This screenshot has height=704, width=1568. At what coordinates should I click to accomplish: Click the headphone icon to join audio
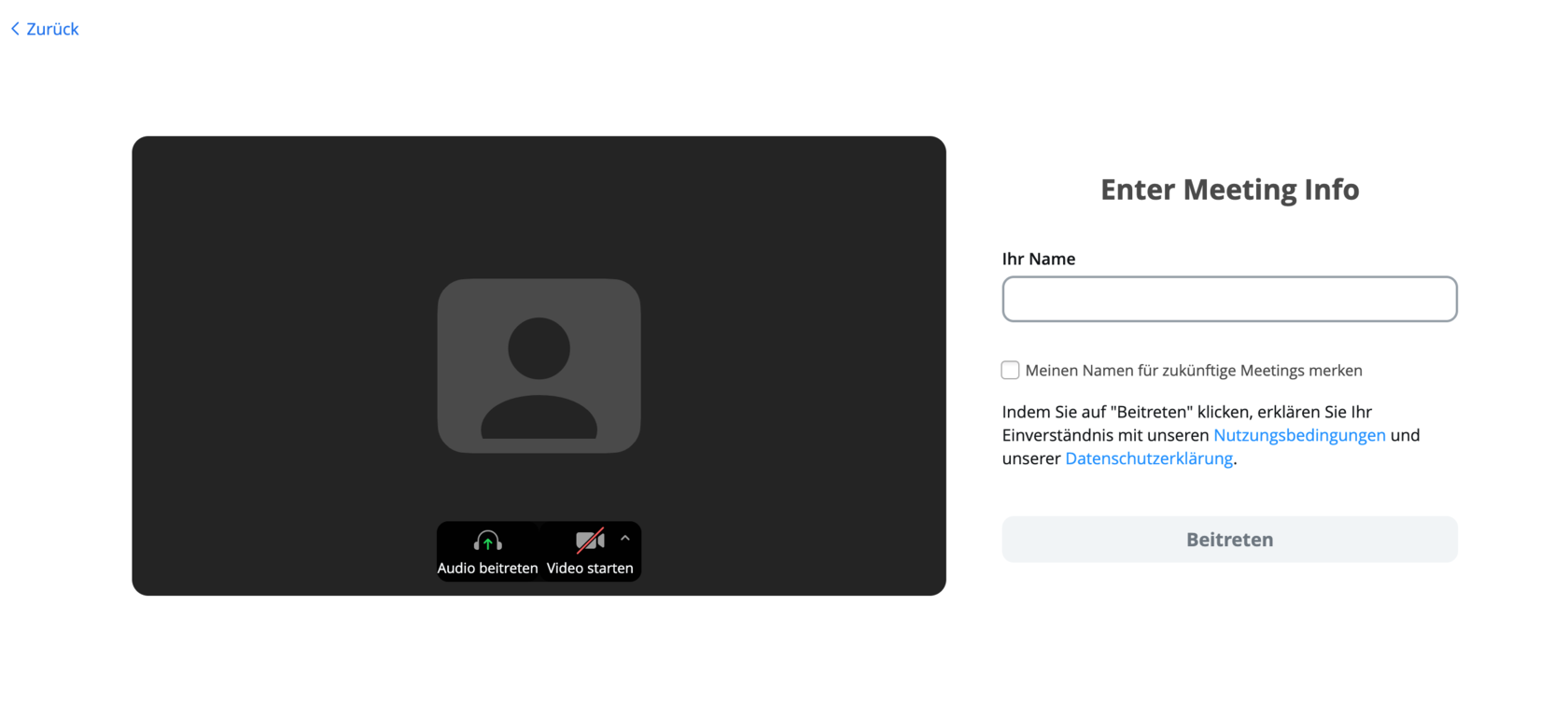point(487,541)
